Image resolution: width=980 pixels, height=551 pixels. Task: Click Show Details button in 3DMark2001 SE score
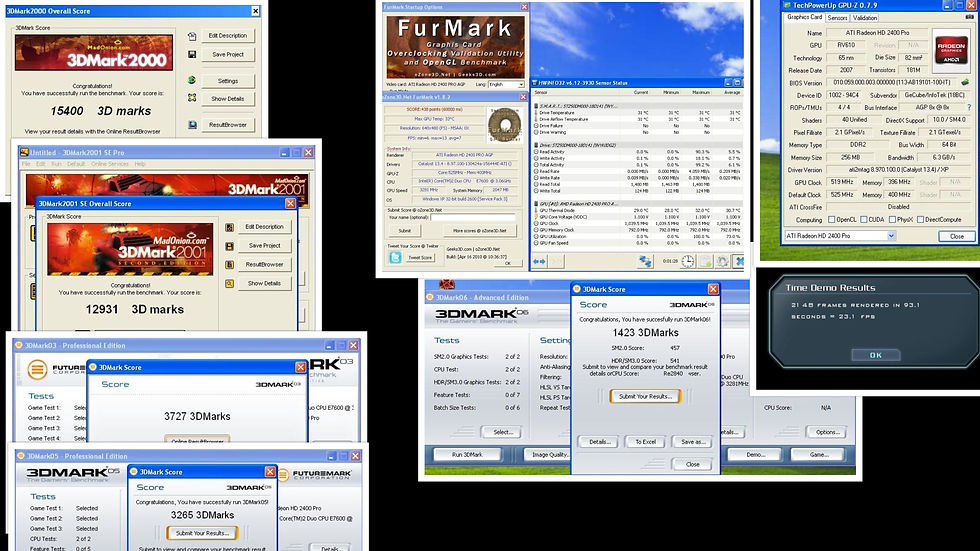(x=264, y=283)
